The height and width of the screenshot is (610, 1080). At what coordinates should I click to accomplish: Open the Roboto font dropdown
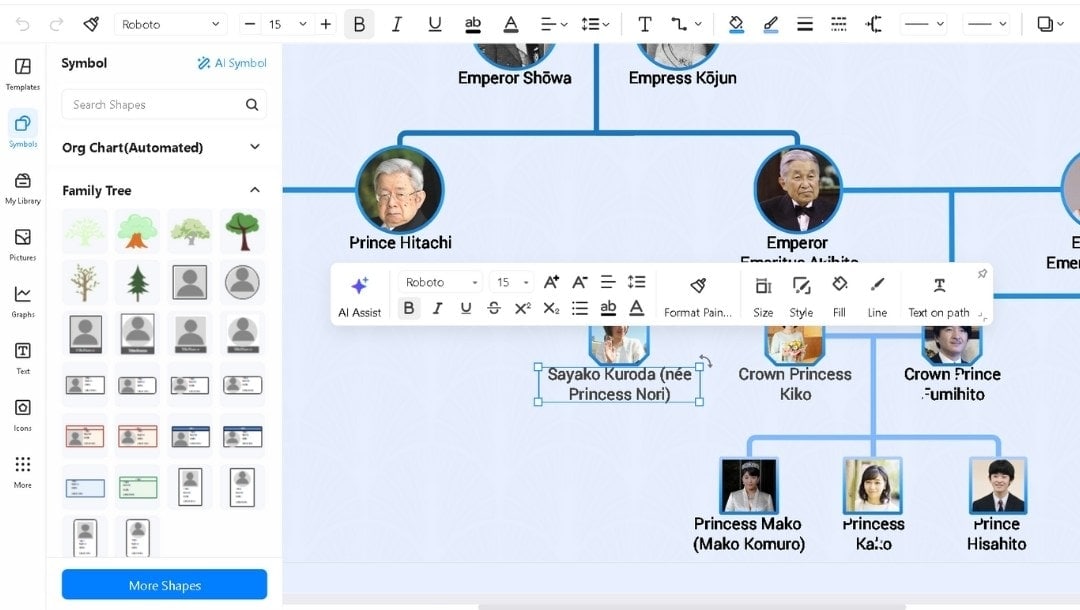click(x=170, y=22)
